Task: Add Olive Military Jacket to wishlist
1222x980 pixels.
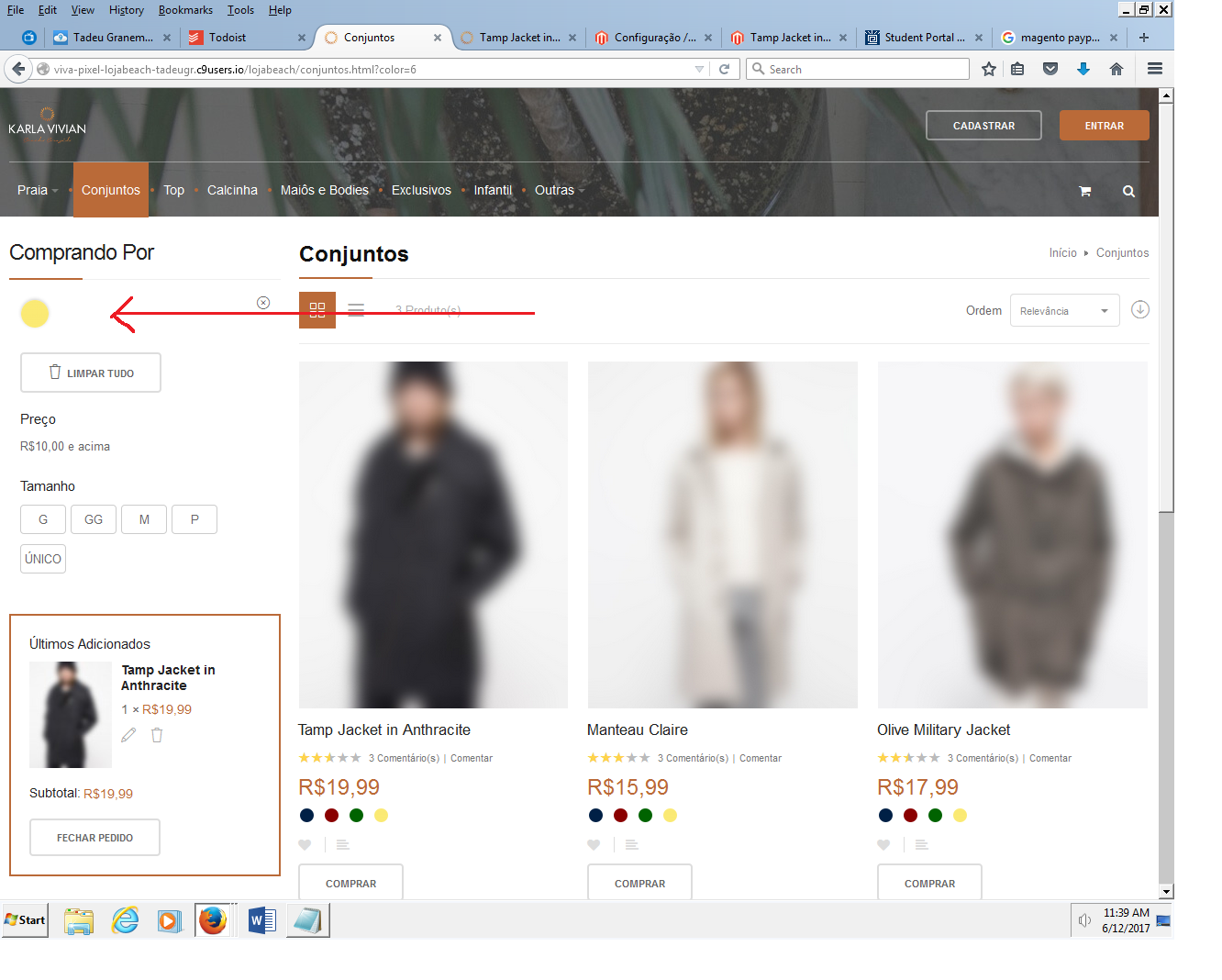Action: coord(883,845)
